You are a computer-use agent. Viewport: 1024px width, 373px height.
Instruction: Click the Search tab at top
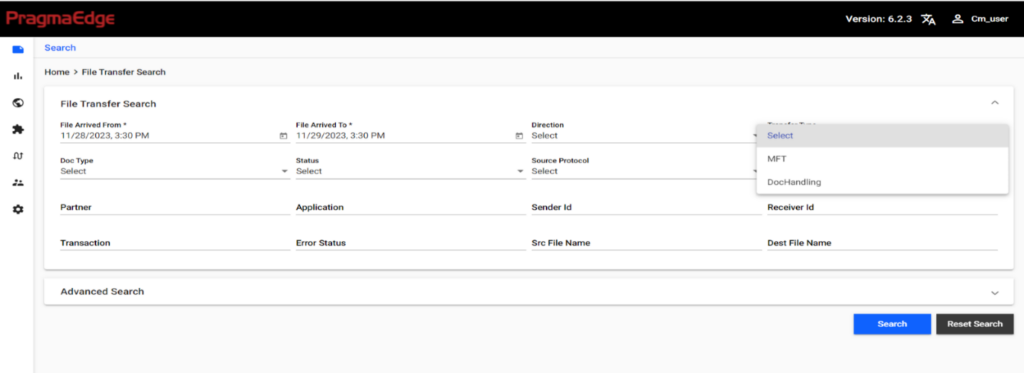[60, 48]
